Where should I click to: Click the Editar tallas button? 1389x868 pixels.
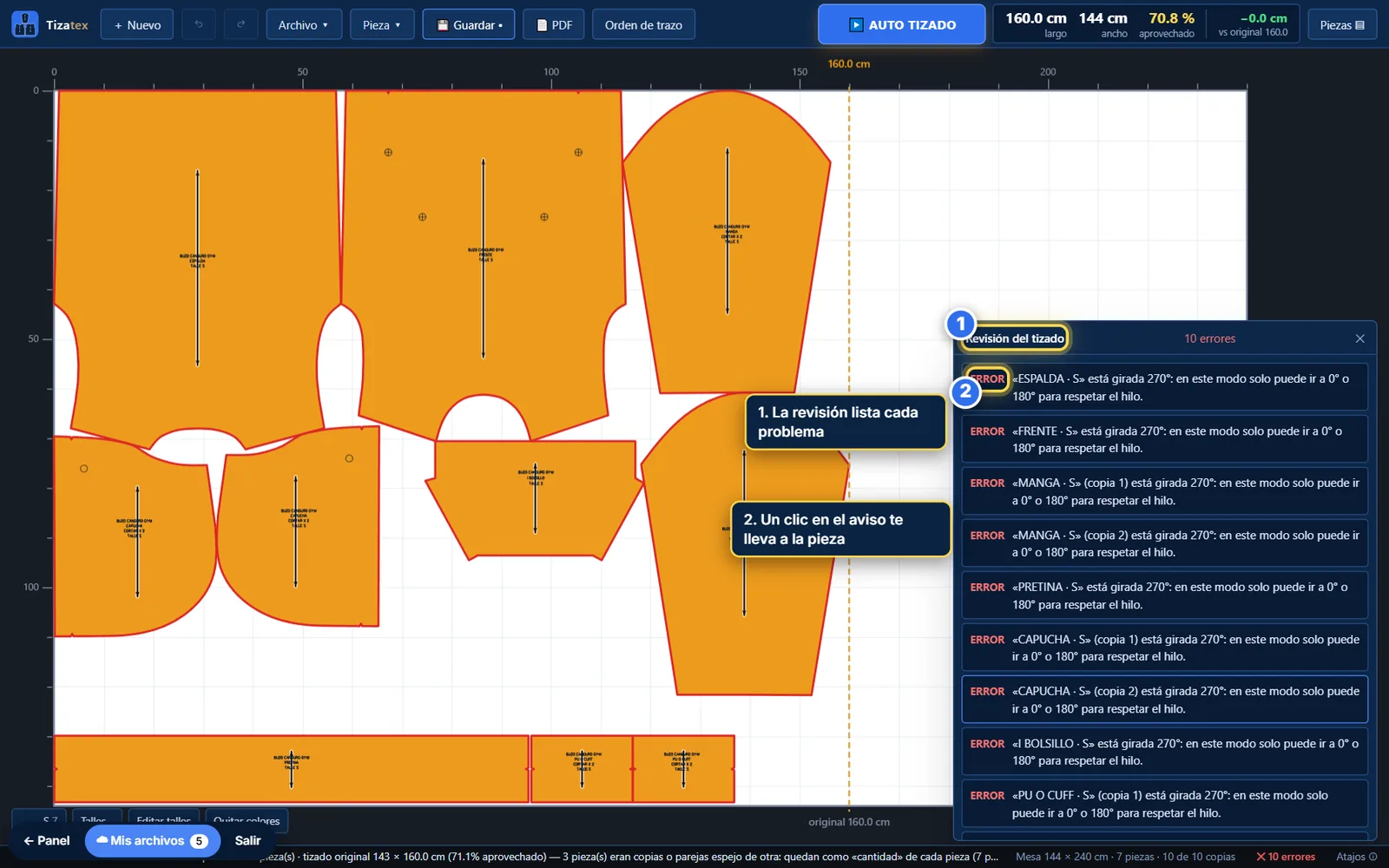(163, 820)
